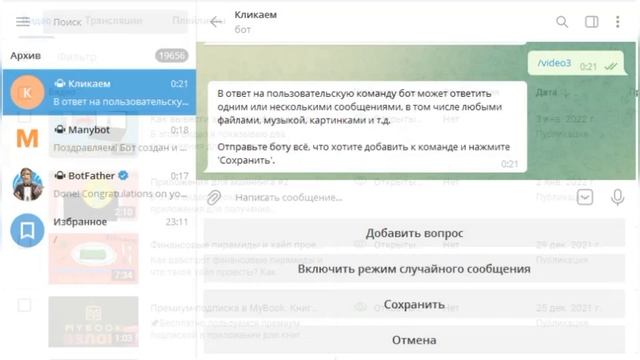Viewport: 640px width, 360px height.
Task: Open the hamburger main menu
Action: click(x=23, y=22)
